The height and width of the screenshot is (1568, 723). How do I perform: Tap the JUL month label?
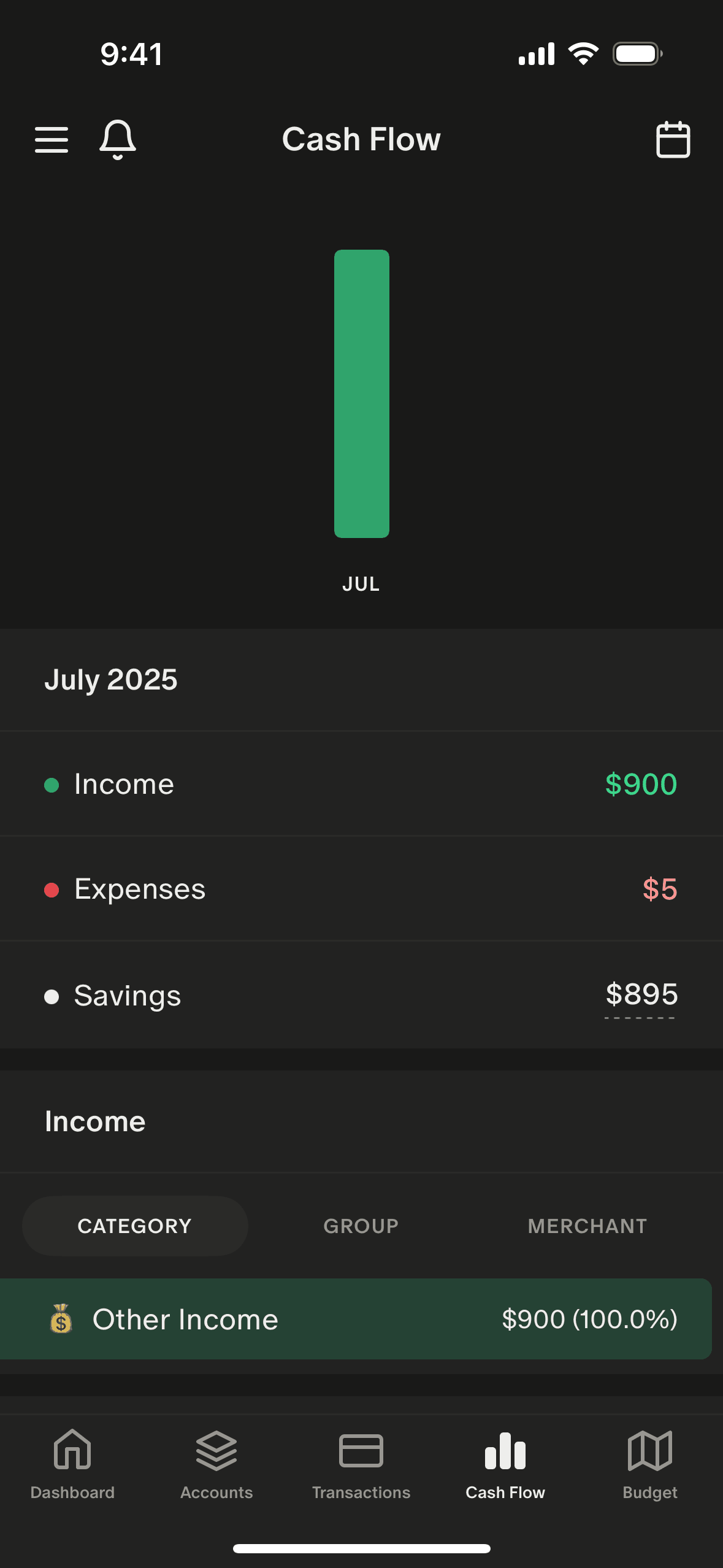click(361, 584)
